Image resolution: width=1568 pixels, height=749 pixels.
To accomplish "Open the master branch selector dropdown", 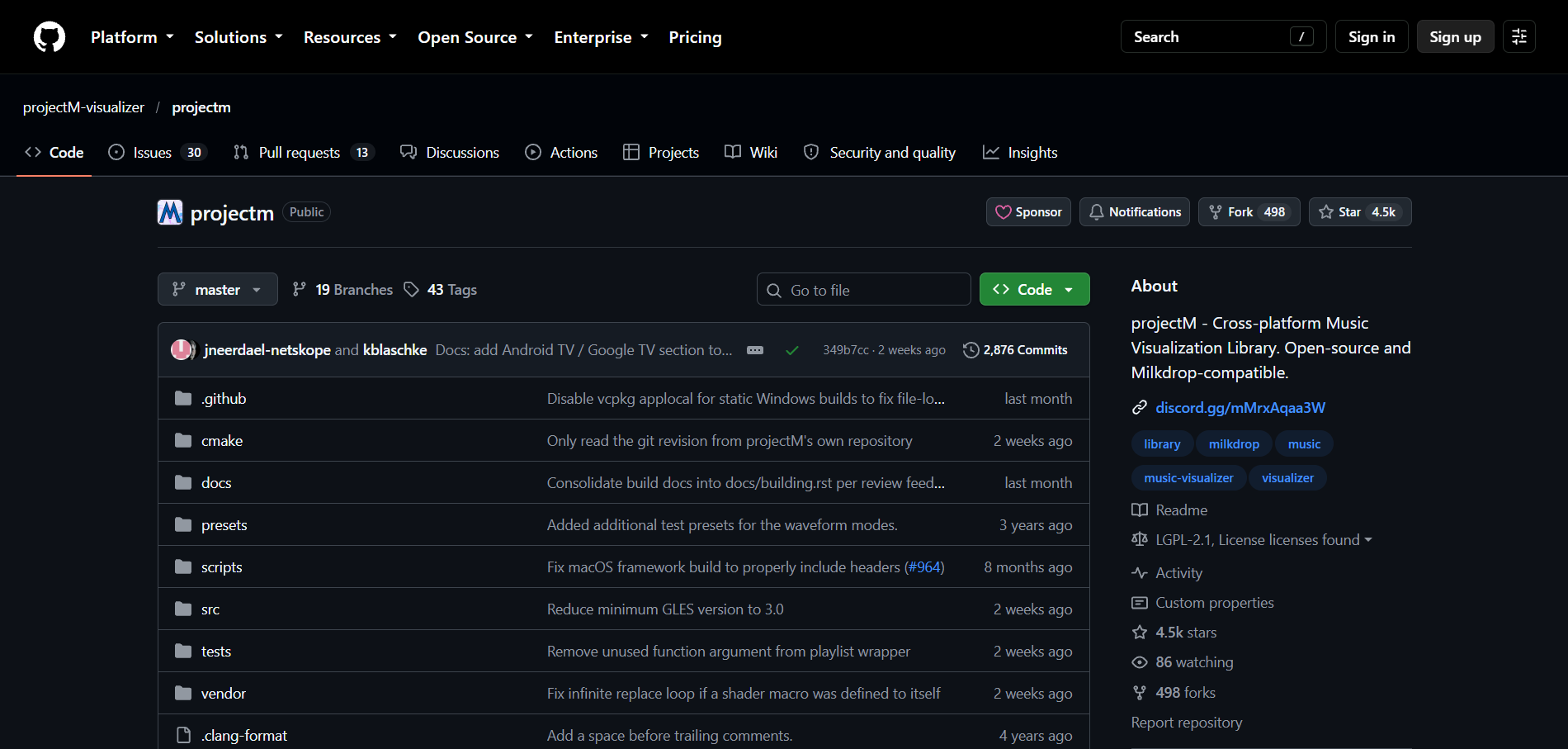I will 218,289.
